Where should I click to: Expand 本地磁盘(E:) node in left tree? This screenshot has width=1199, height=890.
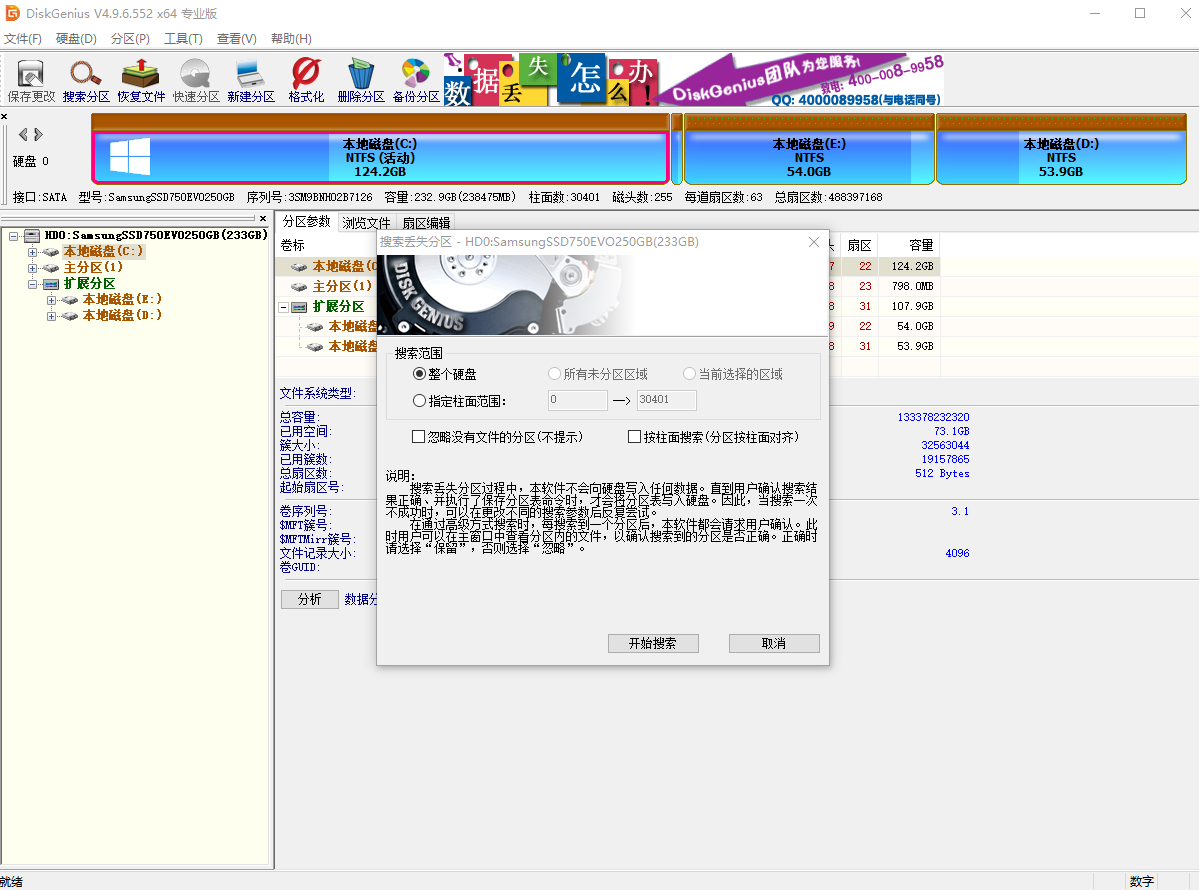point(51,300)
